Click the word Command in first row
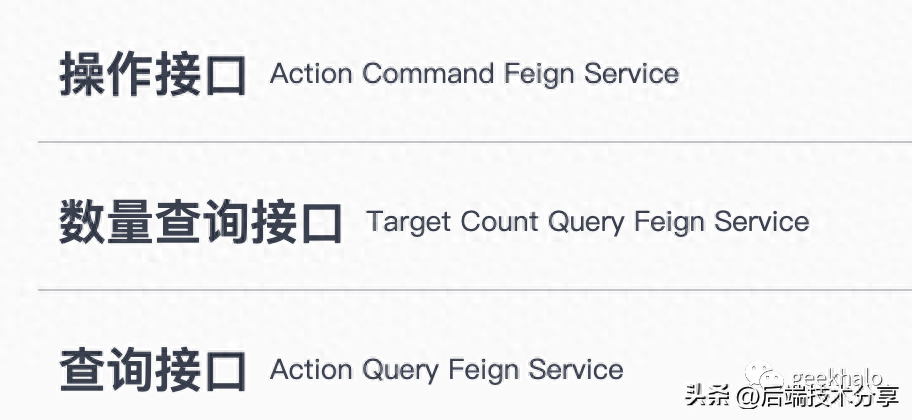The height and width of the screenshot is (420, 912). click(429, 74)
